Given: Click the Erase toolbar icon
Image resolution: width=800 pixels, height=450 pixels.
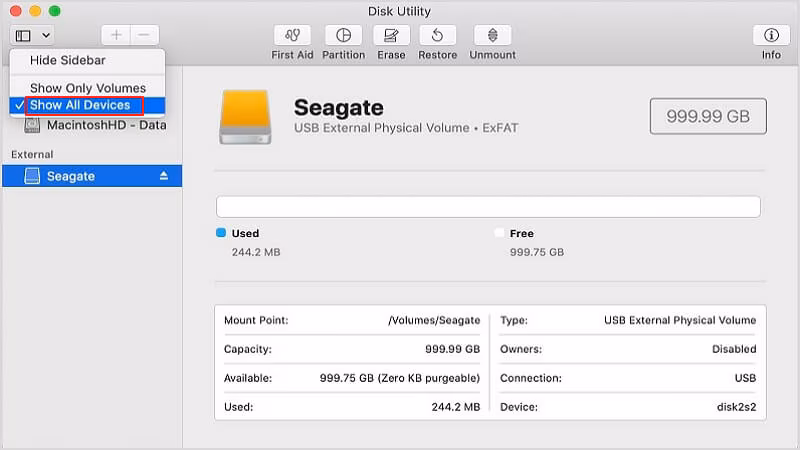Looking at the screenshot, I should click(x=391, y=35).
